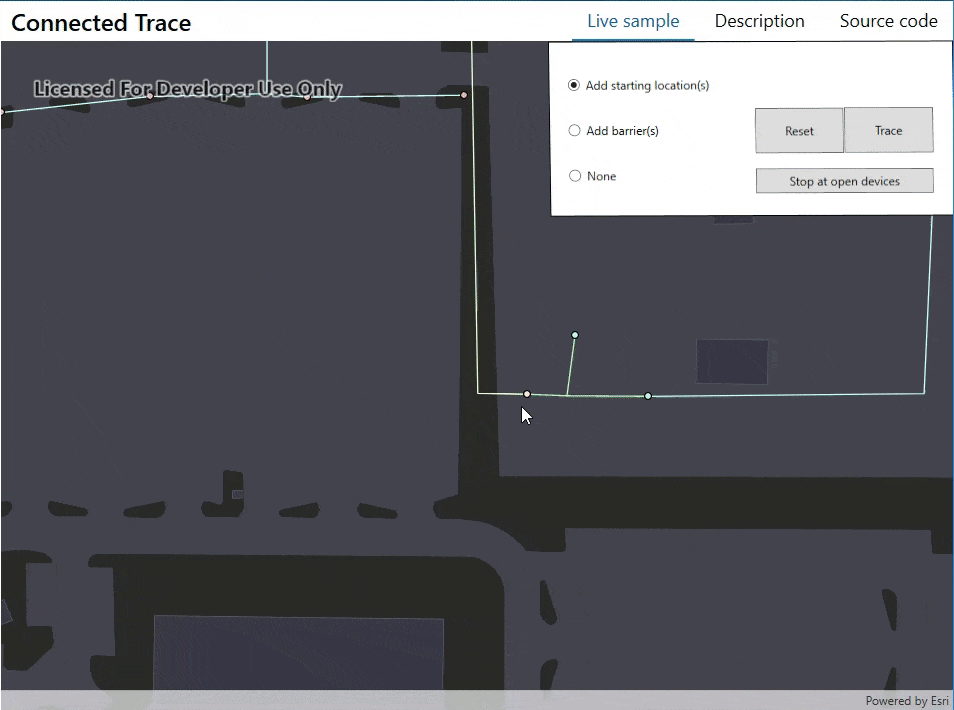
Task: Click the building footprint beside the green branch
Action: pos(731,362)
